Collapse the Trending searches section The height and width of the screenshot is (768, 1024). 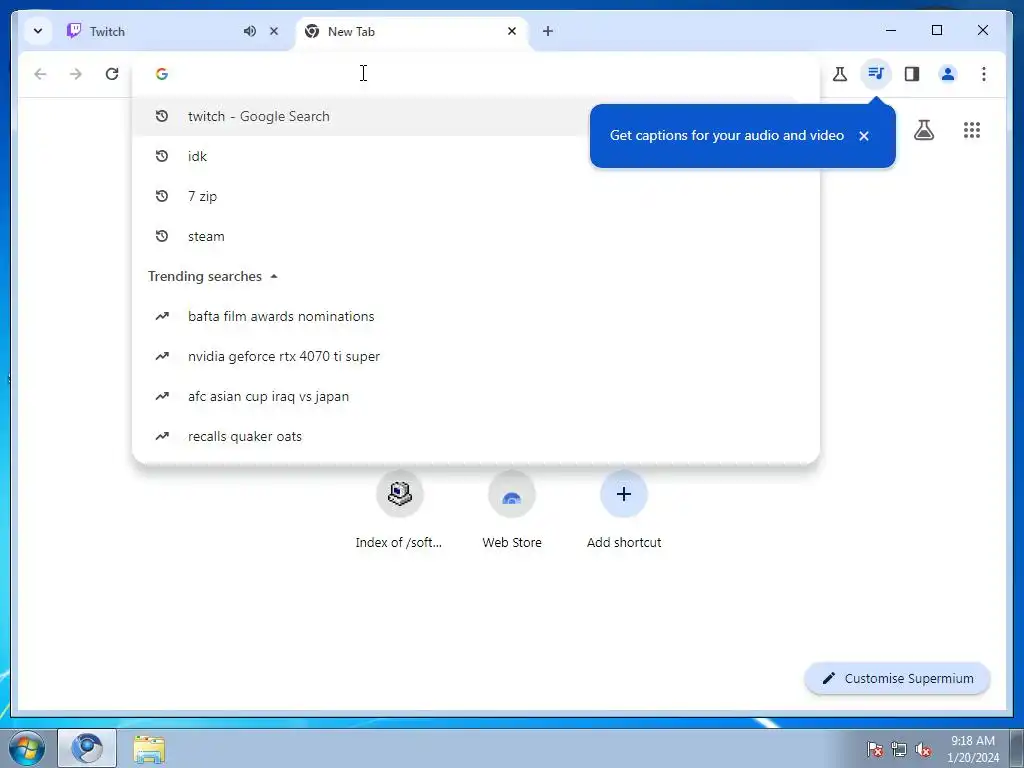[213, 276]
